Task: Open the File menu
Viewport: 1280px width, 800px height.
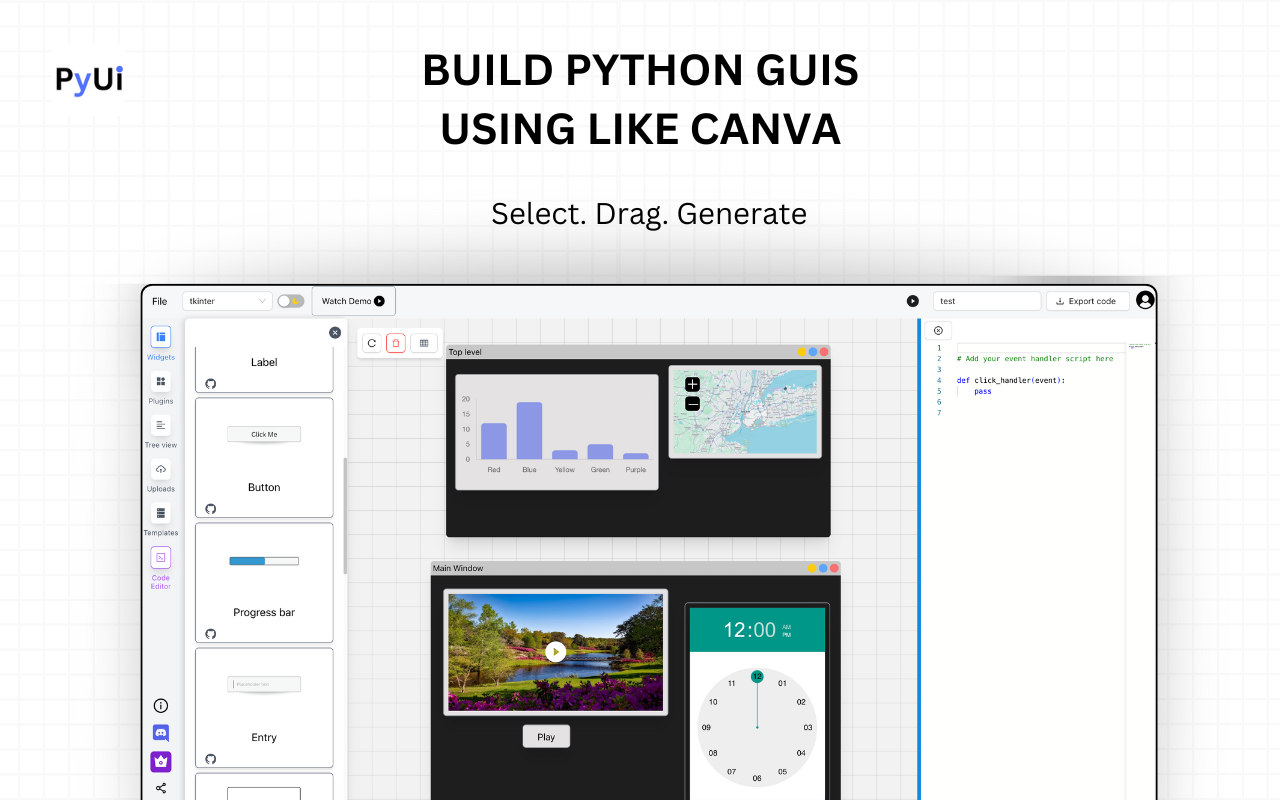Action: point(160,301)
